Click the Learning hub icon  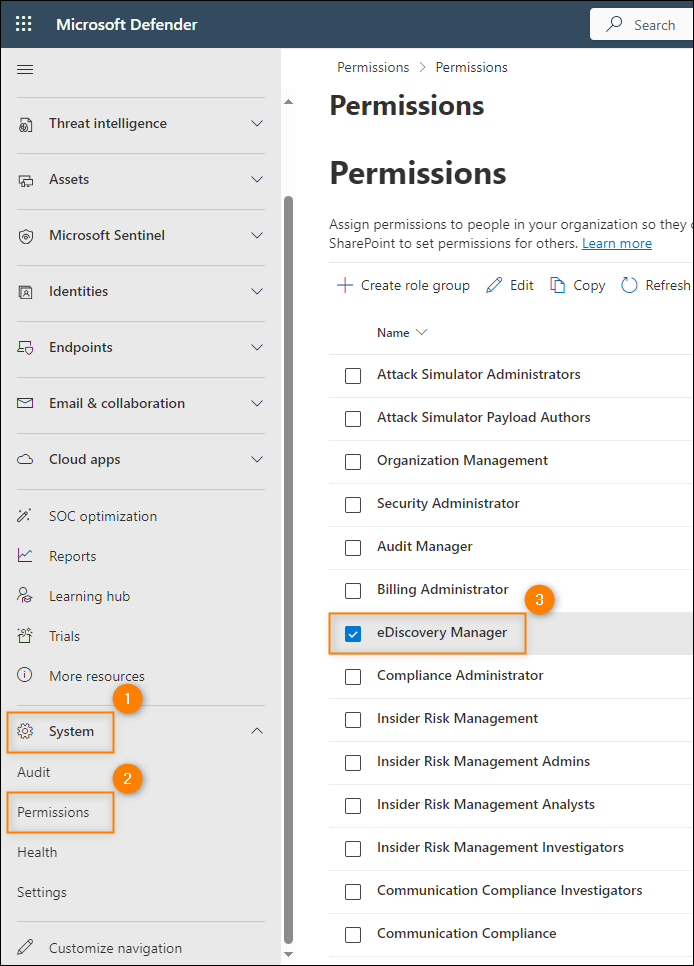[x=25, y=596]
